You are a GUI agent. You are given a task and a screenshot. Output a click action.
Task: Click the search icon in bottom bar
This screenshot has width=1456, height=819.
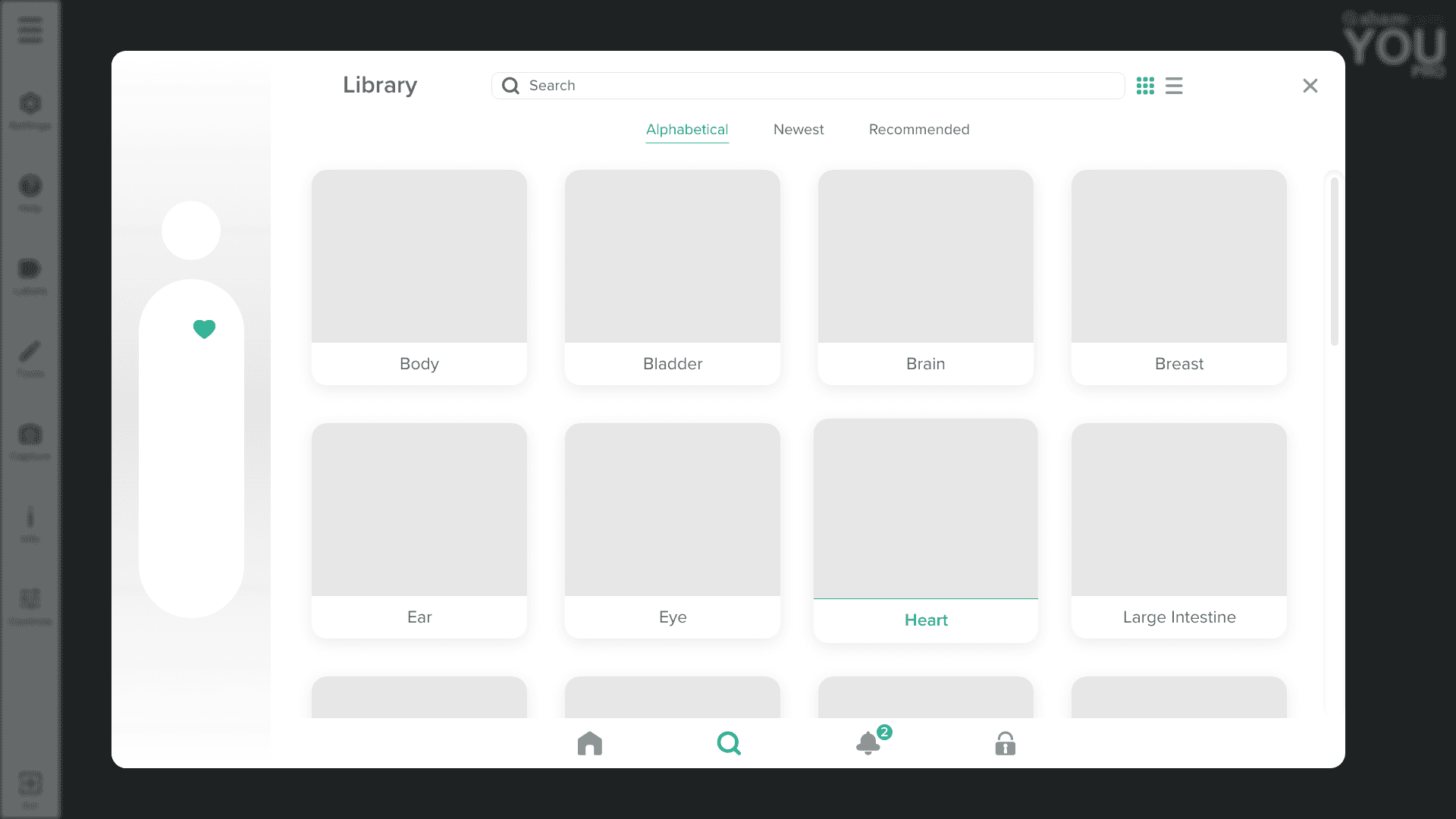click(729, 743)
